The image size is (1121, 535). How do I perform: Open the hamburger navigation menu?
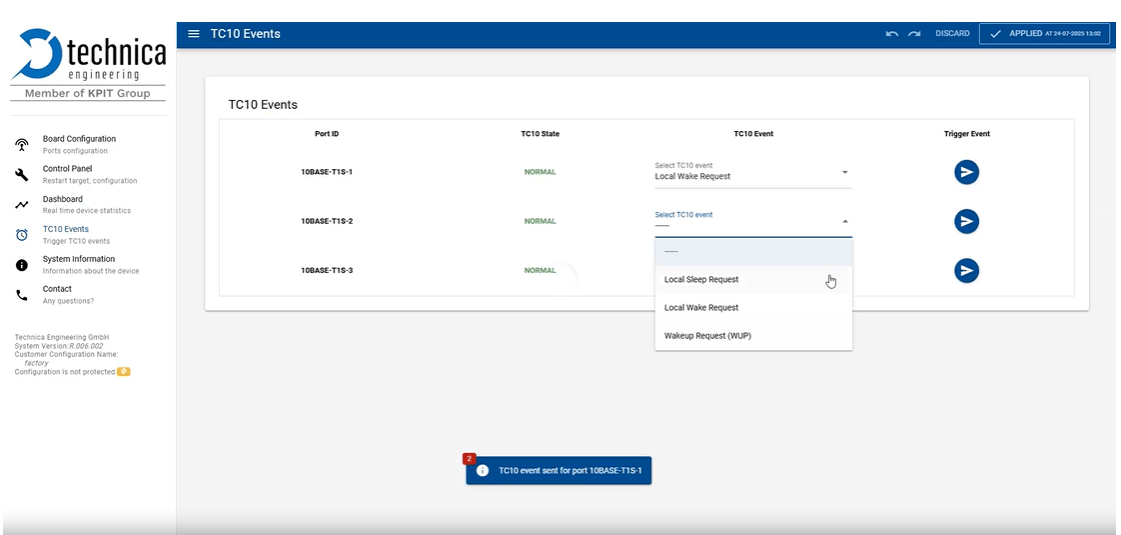194,34
